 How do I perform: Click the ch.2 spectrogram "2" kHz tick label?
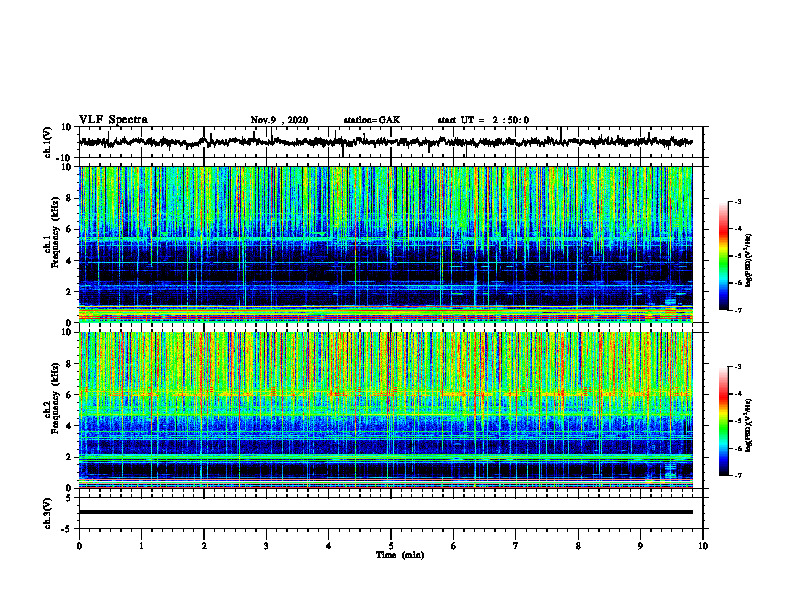pyautogui.click(x=69, y=457)
